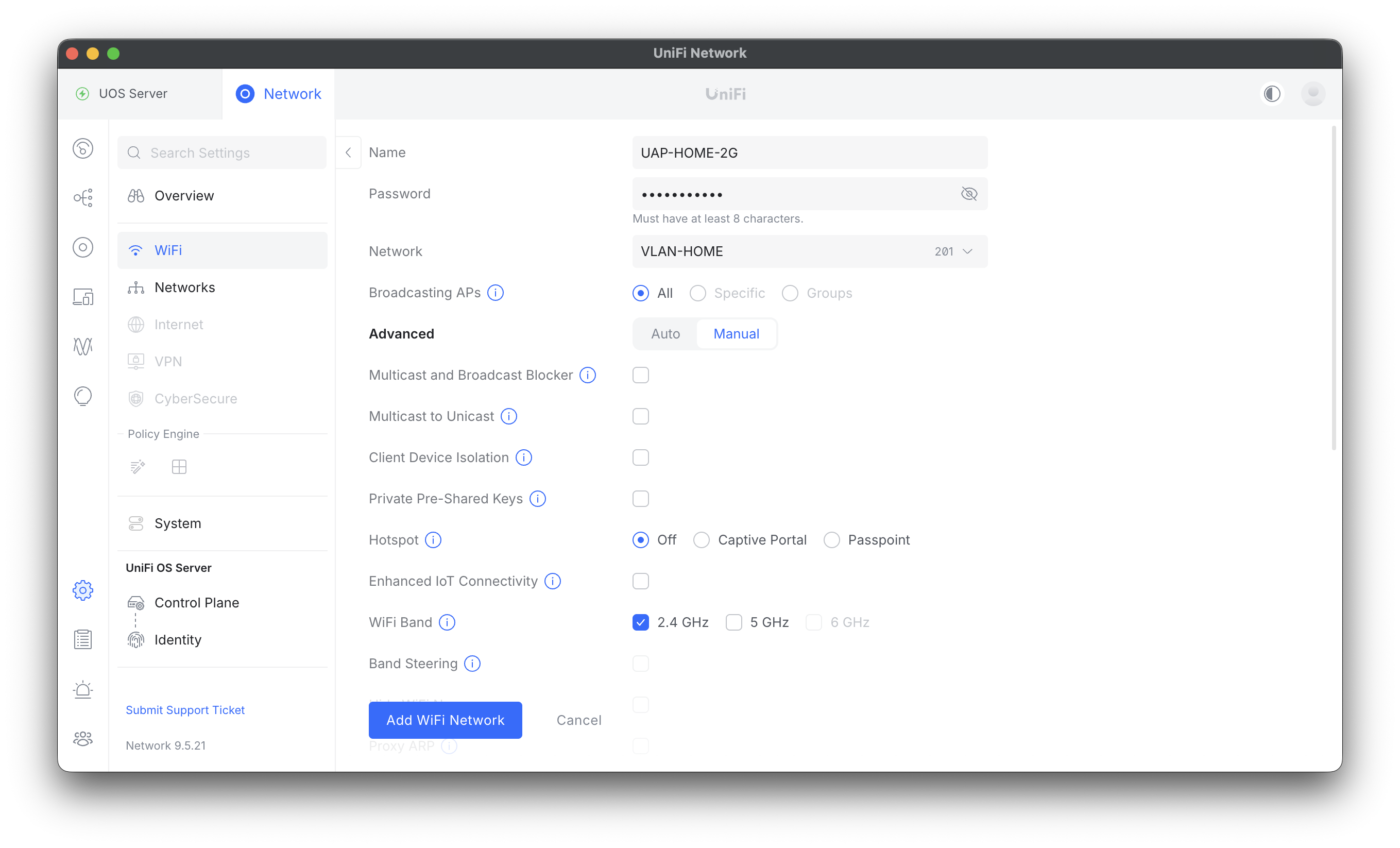
Task: Click Add WiFi Network button
Action: [x=445, y=720]
